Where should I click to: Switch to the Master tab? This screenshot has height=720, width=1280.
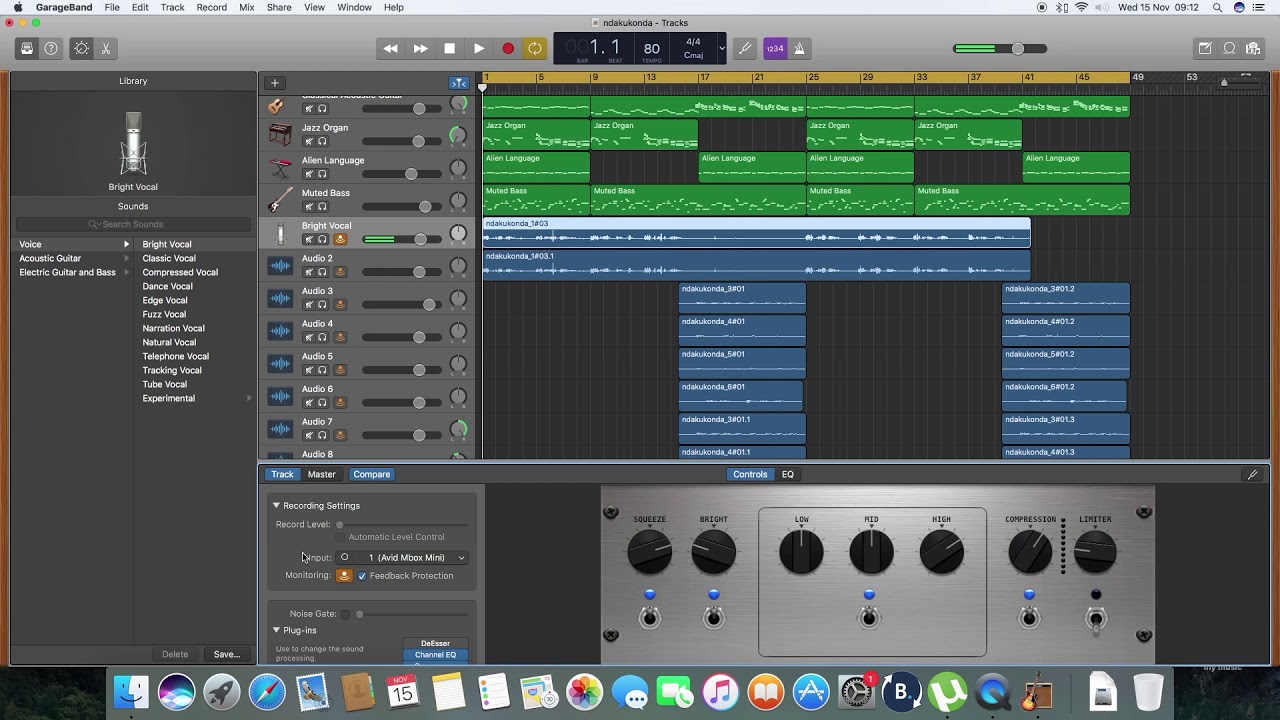pyautogui.click(x=321, y=474)
